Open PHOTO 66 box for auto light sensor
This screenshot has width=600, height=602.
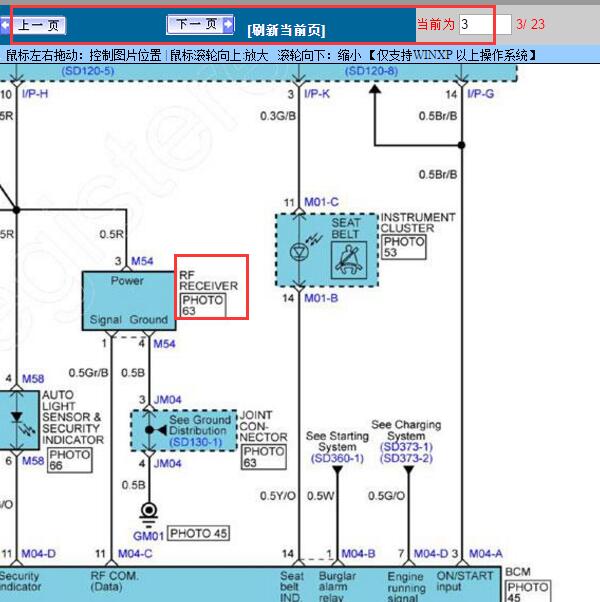pos(70,460)
